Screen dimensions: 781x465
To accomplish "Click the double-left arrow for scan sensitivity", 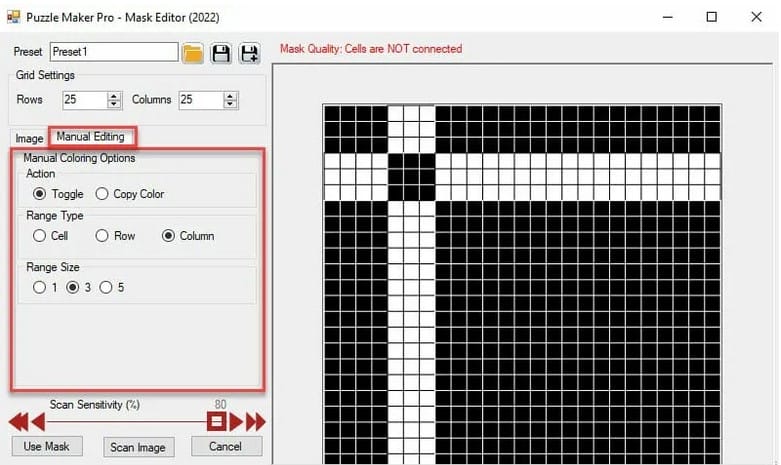I will (x=19, y=422).
